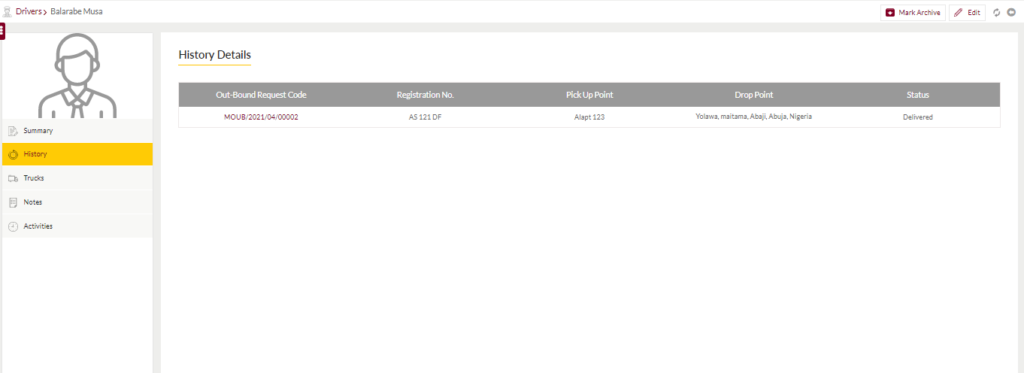The image size is (1024, 373).
Task: Click the refresh icon in top bar
Action: [997, 12]
